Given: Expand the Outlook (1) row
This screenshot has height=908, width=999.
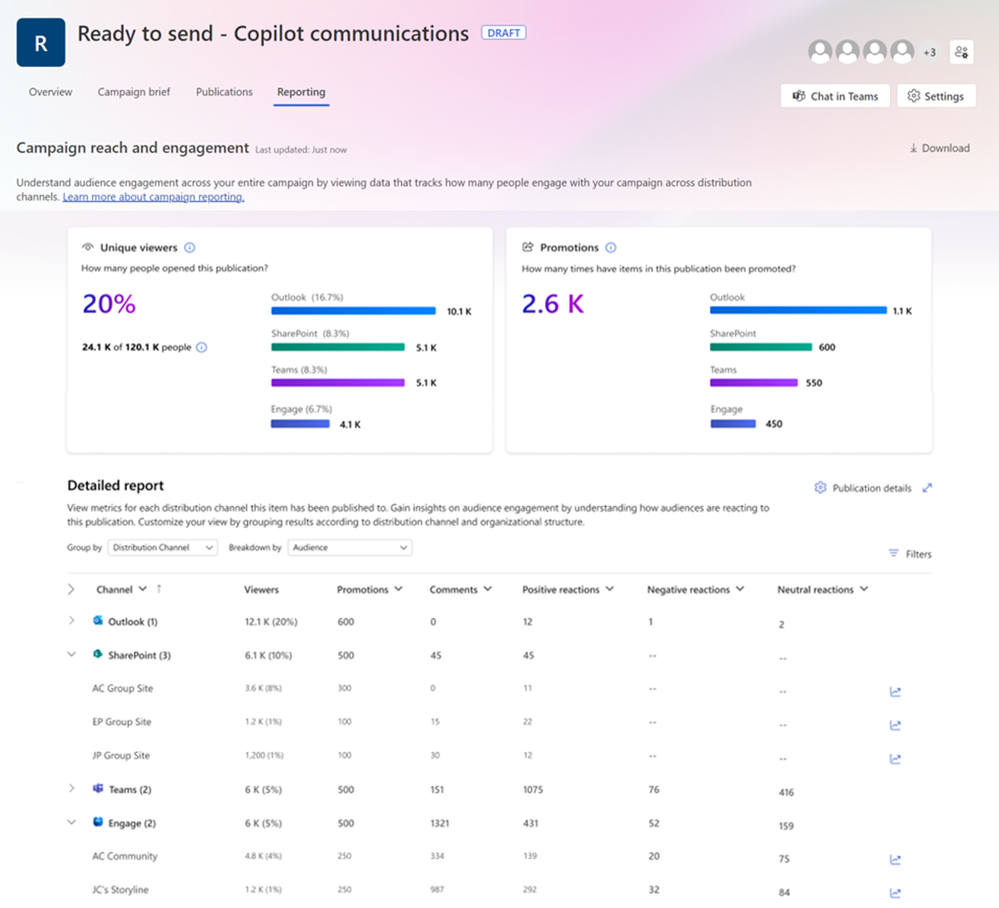Looking at the screenshot, I should tap(71, 621).
